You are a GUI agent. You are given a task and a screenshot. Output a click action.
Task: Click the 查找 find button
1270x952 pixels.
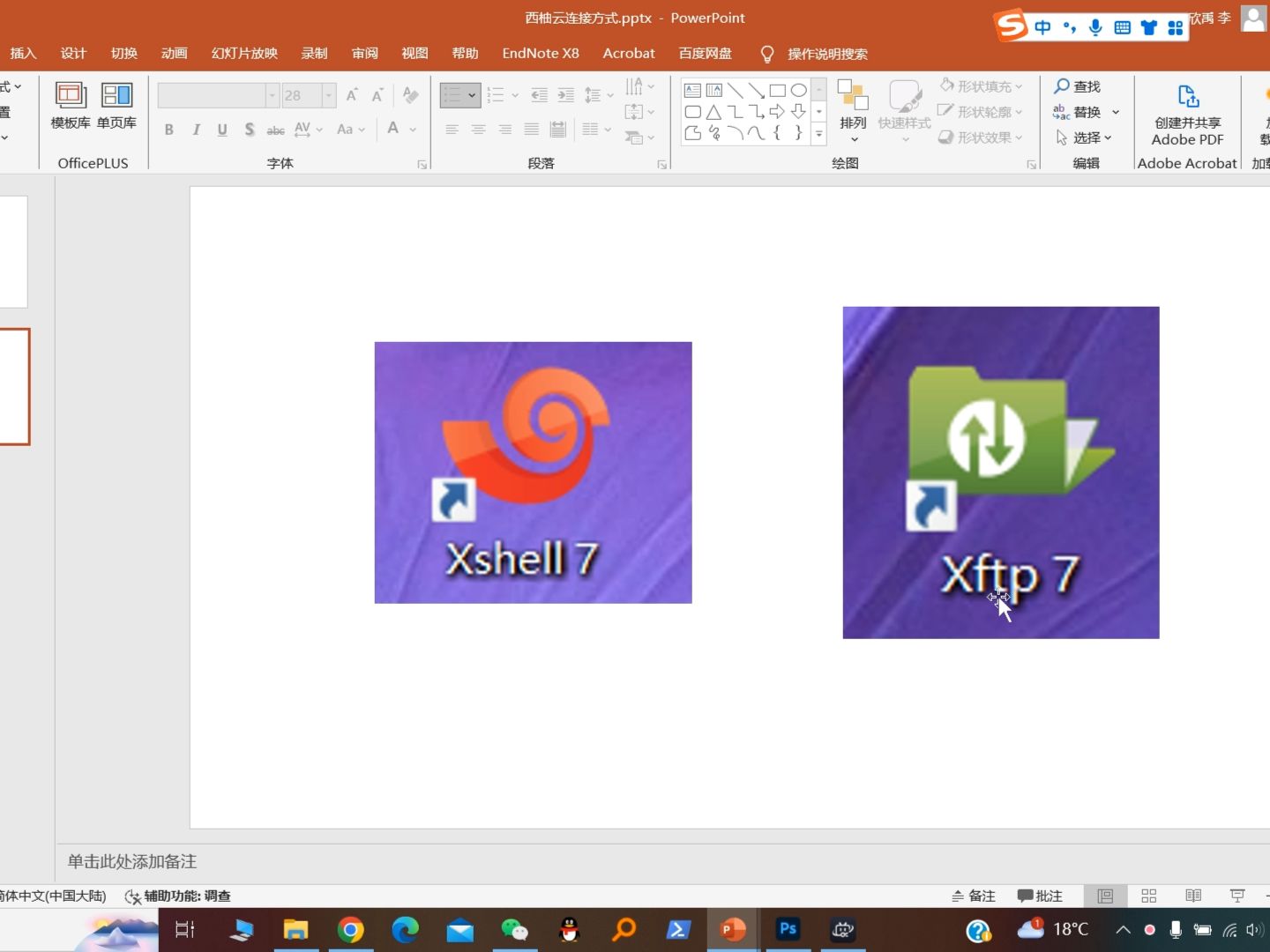[1078, 86]
